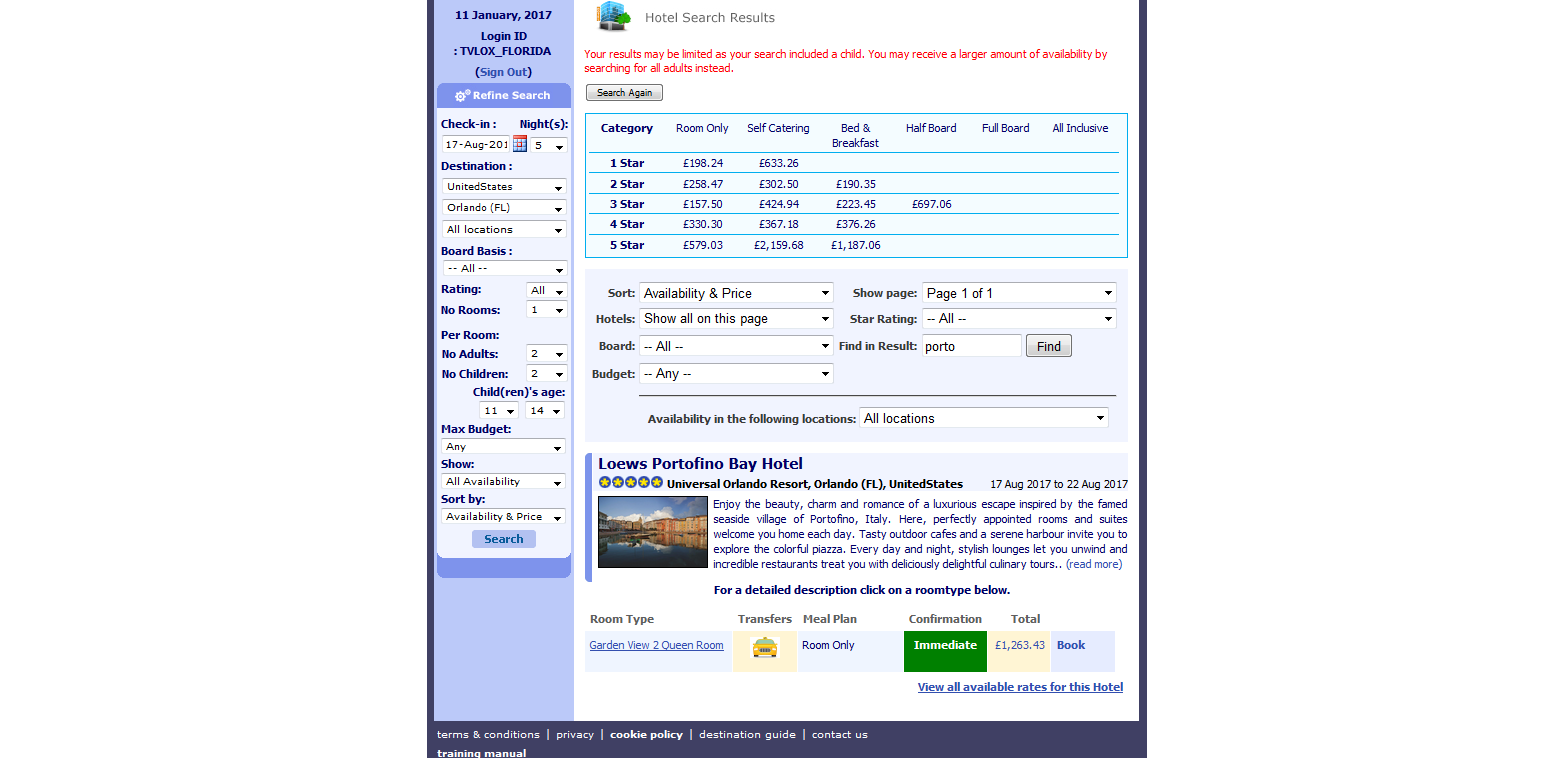Image resolution: width=1563 pixels, height=758 pixels.
Task: Open the Night(s) dropdown
Action: click(x=549, y=146)
